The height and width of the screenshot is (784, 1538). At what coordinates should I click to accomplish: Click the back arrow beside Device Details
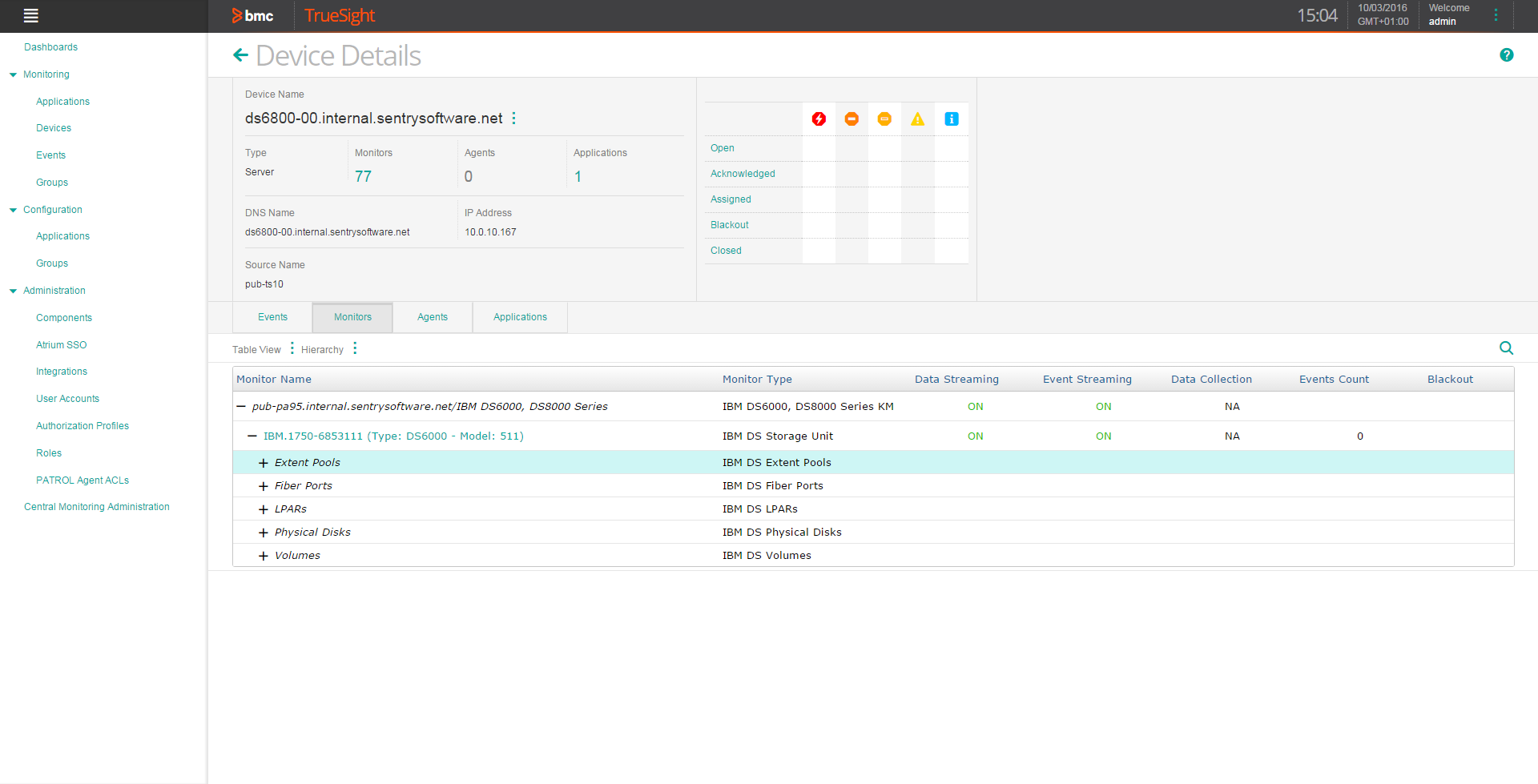240,55
